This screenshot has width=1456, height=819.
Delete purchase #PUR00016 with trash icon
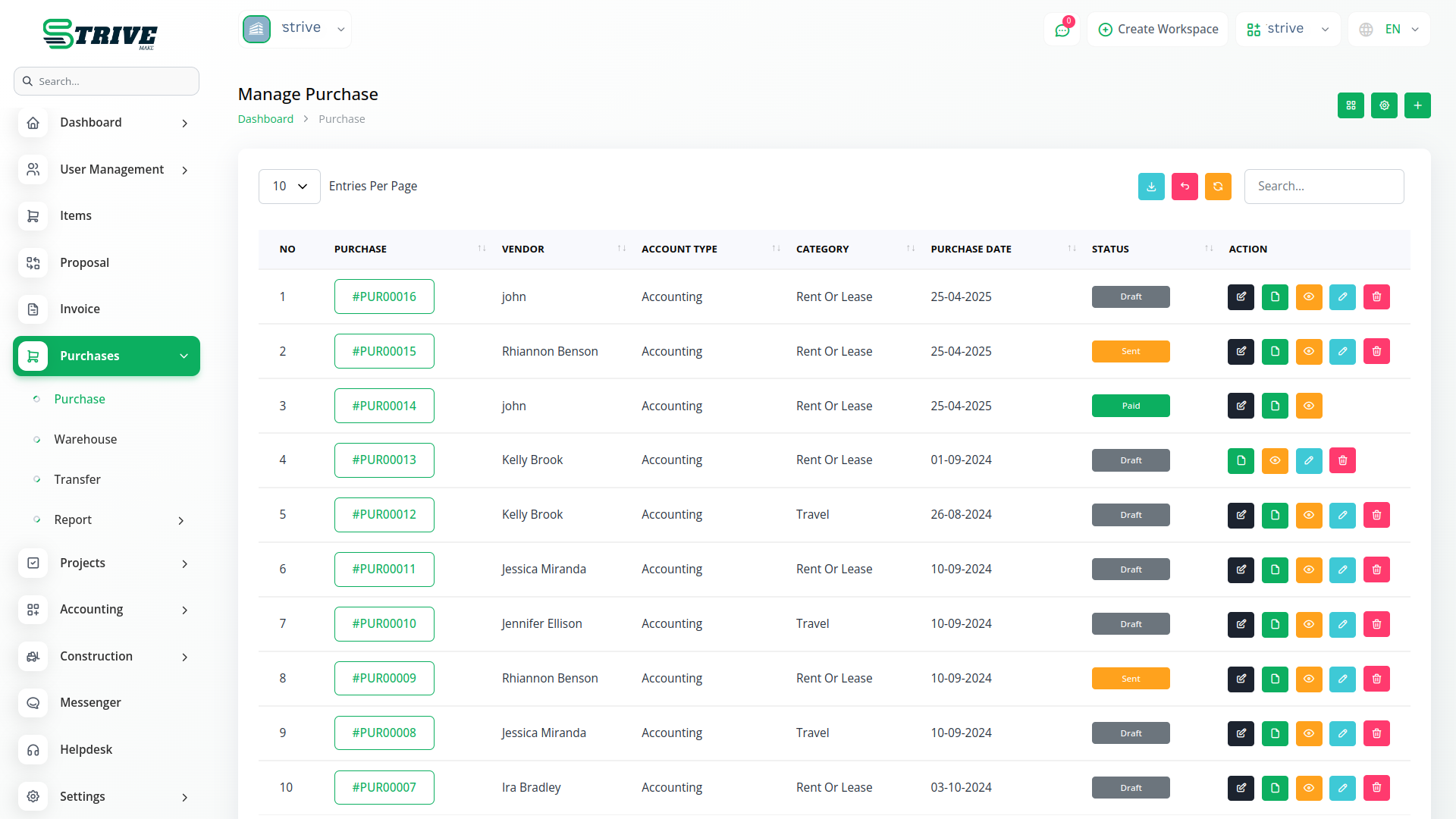[1376, 297]
